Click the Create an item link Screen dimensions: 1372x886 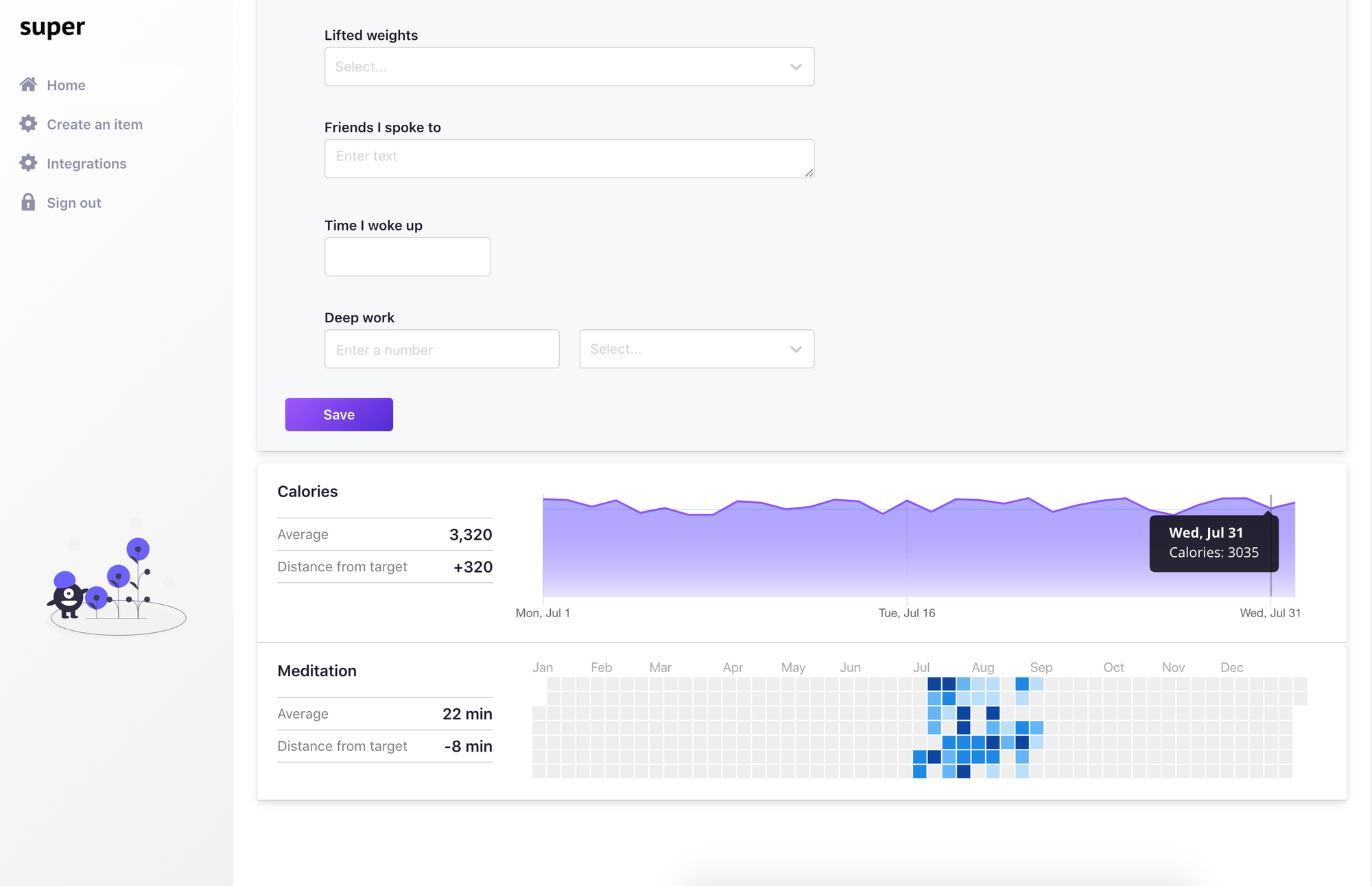95,124
